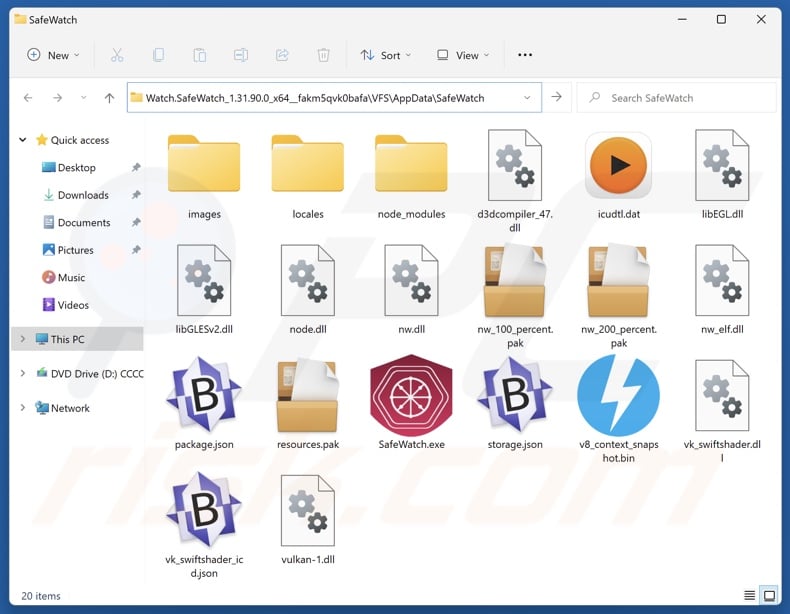The image size is (790, 614).
Task: Select nw_200_percent.pak archive icon
Action: click(x=618, y=280)
